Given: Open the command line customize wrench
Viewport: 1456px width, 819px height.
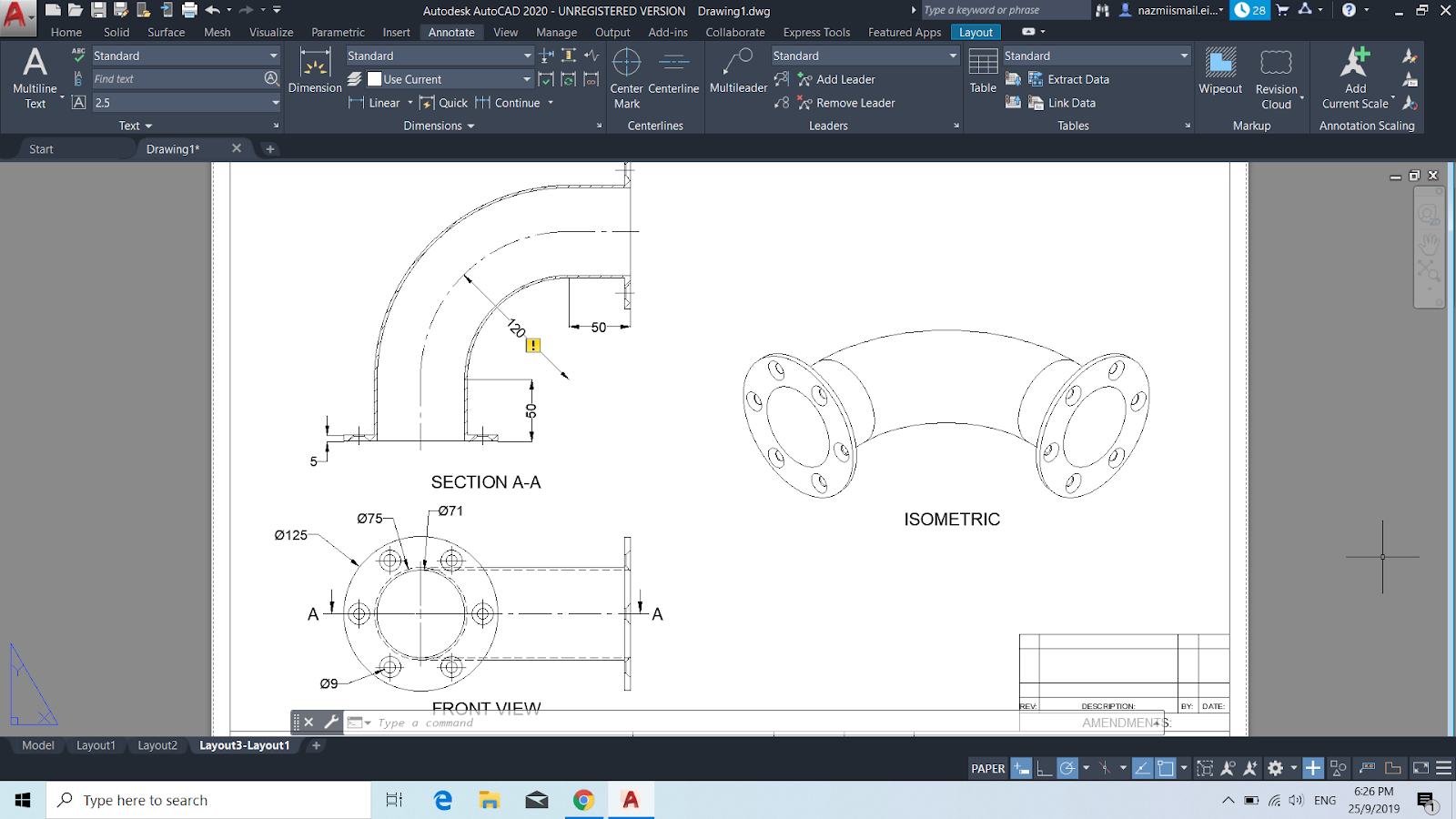Looking at the screenshot, I should pos(331,723).
